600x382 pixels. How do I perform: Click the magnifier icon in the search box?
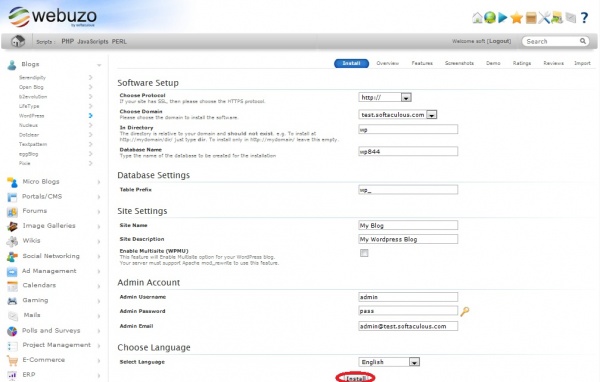coord(582,41)
